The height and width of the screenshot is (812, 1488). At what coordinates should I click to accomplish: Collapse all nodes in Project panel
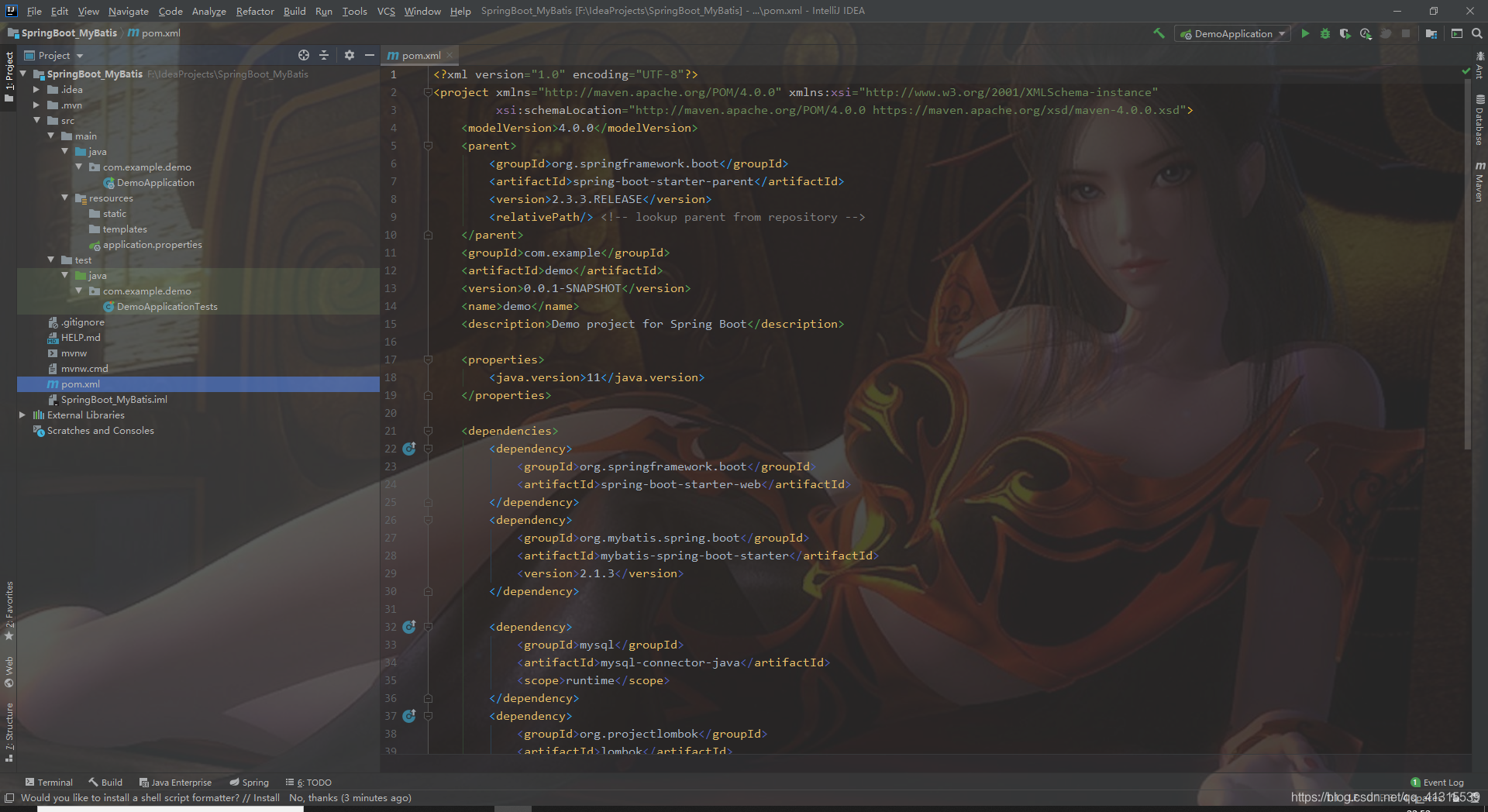pos(324,55)
